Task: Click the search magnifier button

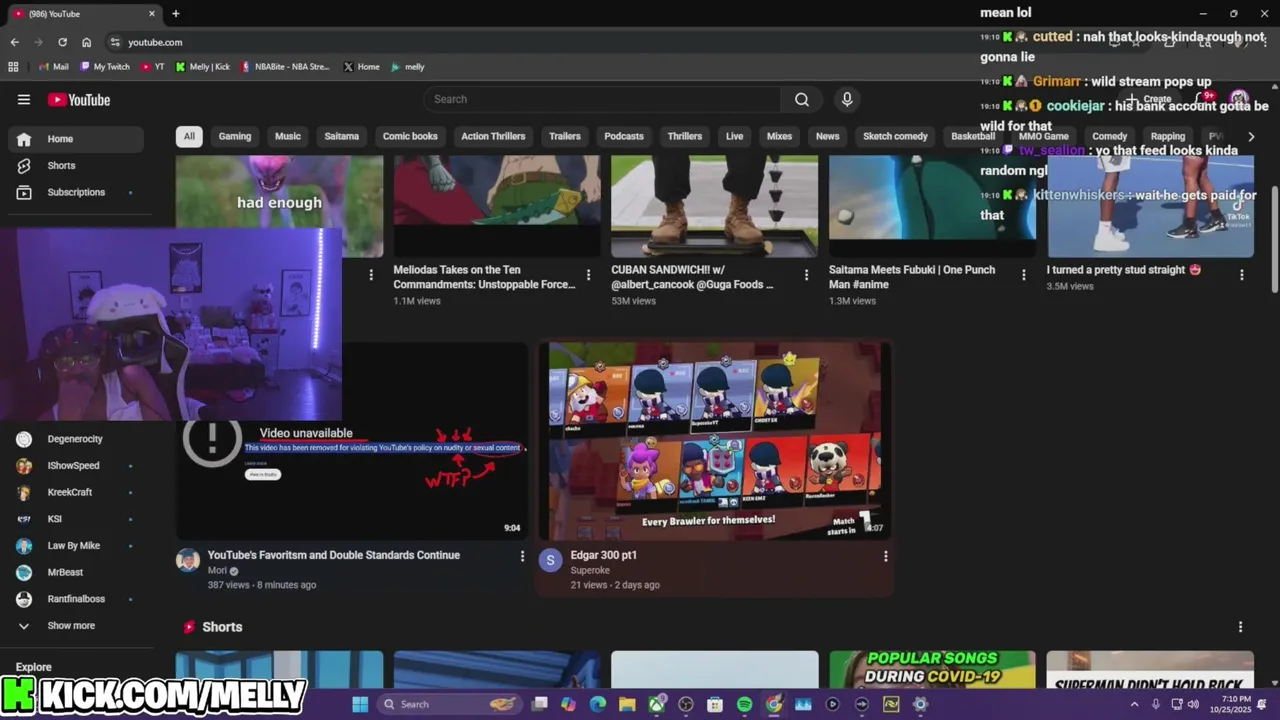Action: coord(802,99)
